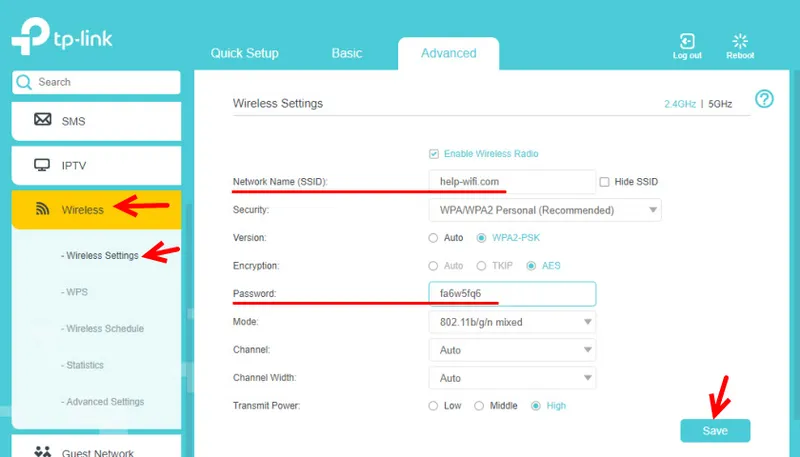Click the Reboot icon
The width and height of the screenshot is (800, 457).
pos(740,41)
